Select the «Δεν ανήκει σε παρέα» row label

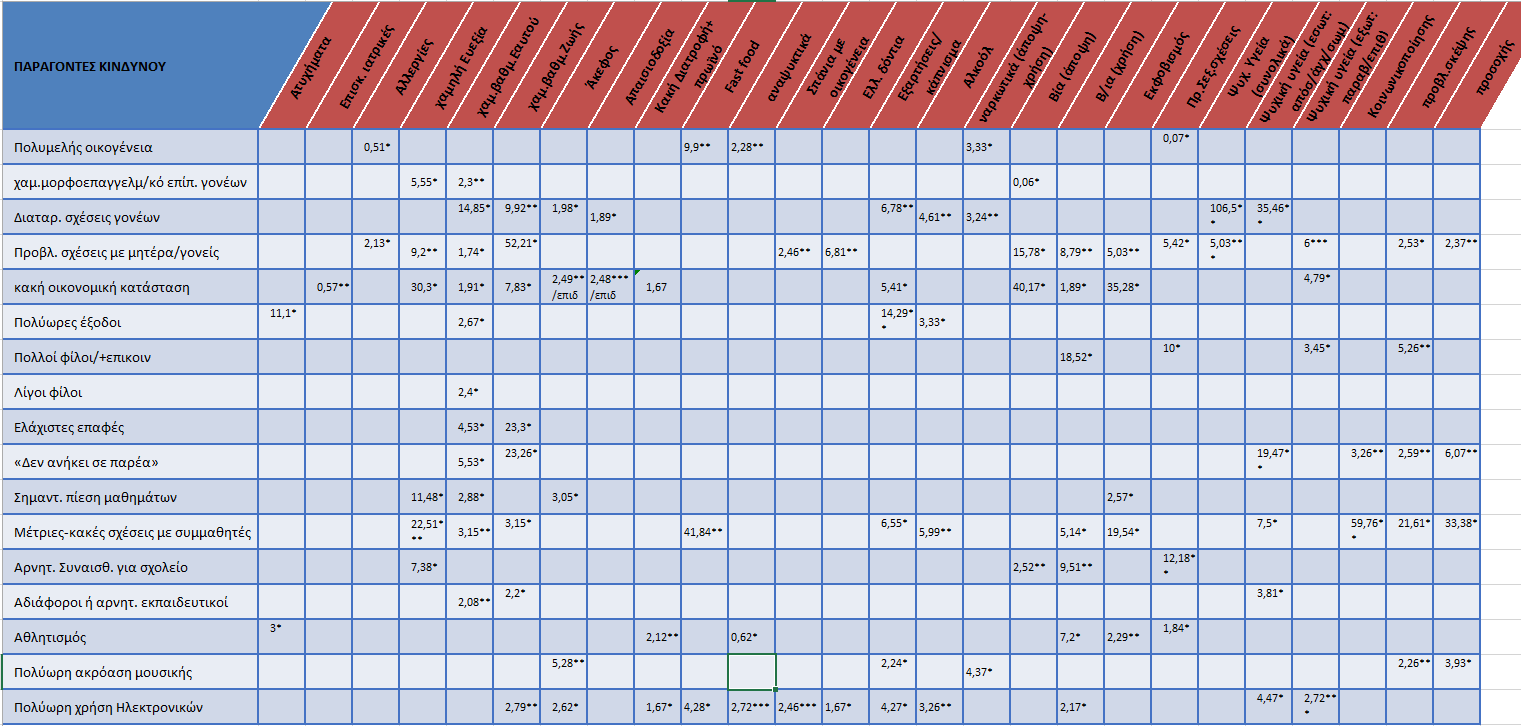pos(130,462)
